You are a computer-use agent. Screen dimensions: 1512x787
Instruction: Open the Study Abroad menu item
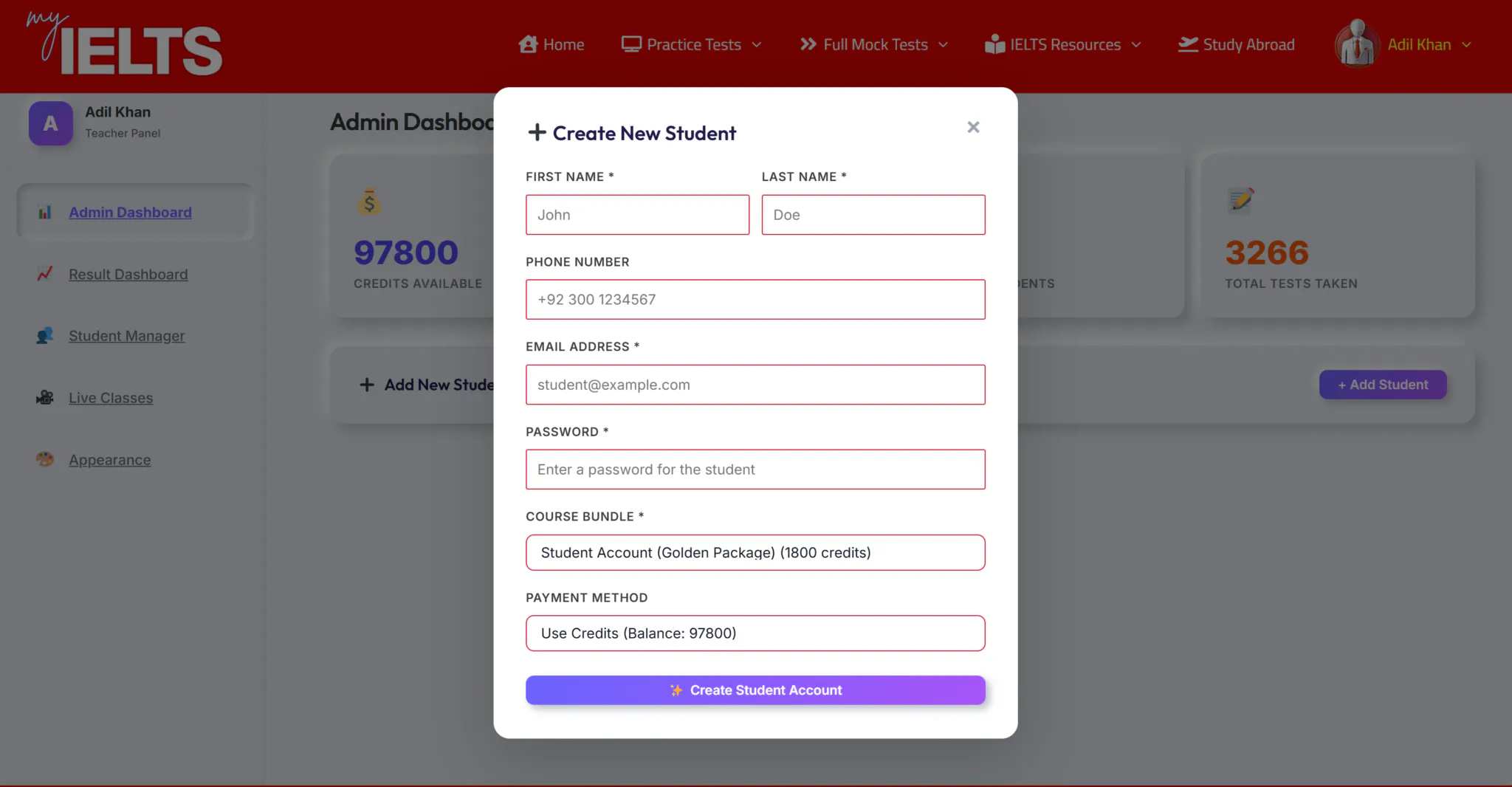click(1237, 44)
